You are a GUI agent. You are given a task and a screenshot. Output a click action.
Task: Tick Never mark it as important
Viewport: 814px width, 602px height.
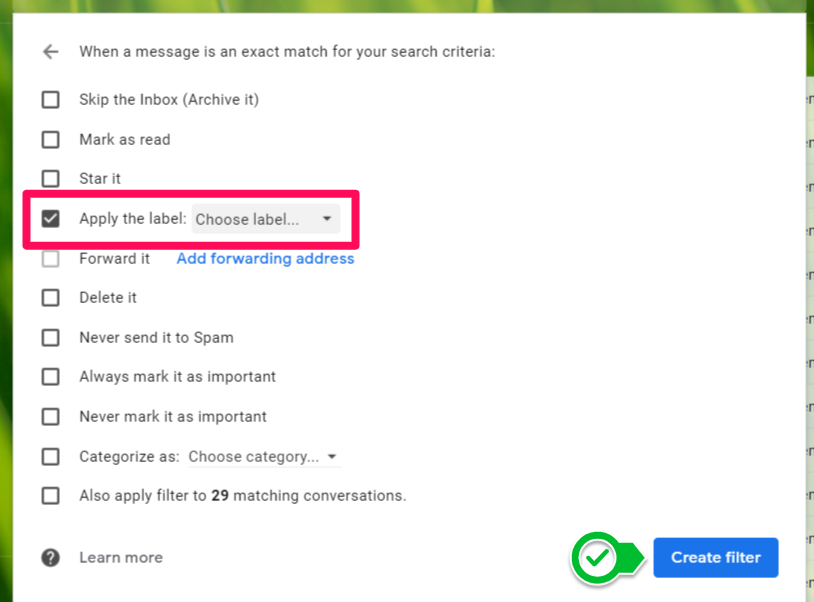click(x=51, y=417)
